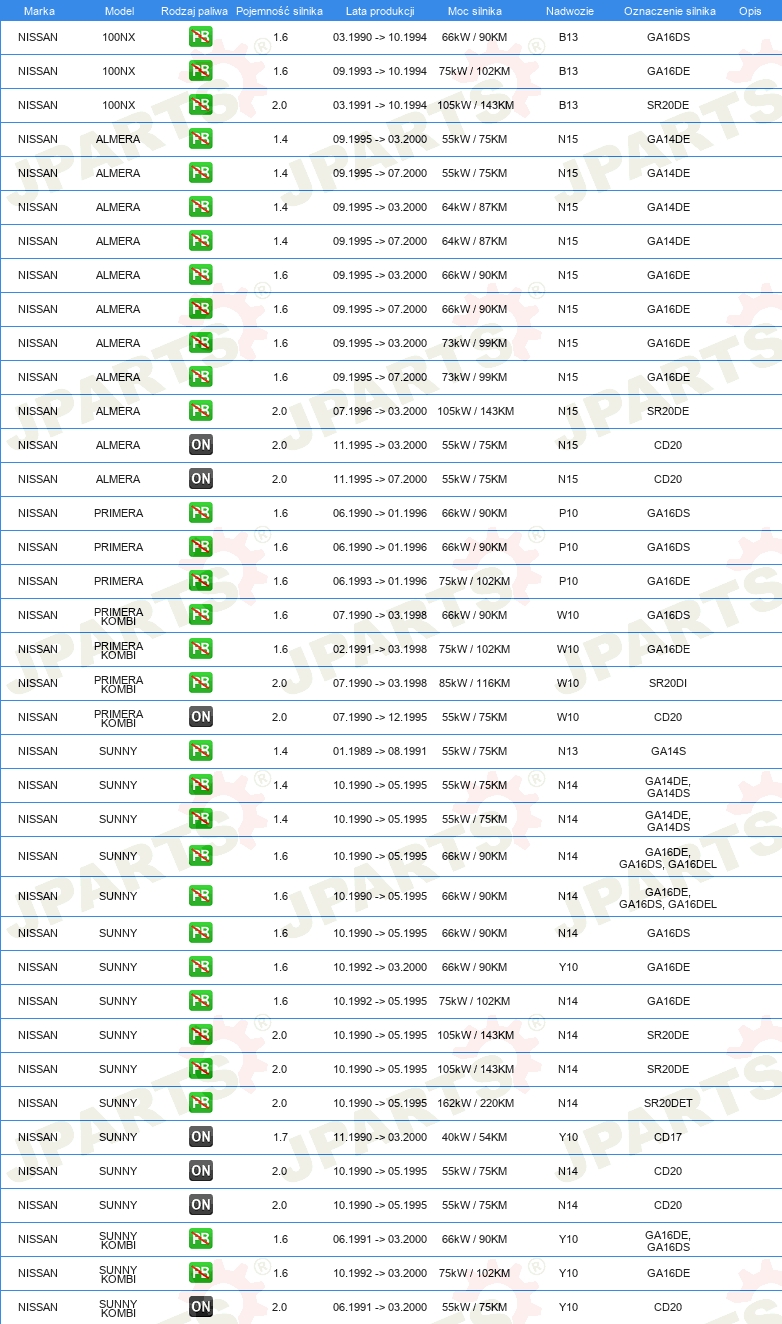Image resolution: width=782 pixels, height=1324 pixels.
Task: Click petrol icon for 100NX 75kW GA16DE row
Action: click(x=201, y=71)
